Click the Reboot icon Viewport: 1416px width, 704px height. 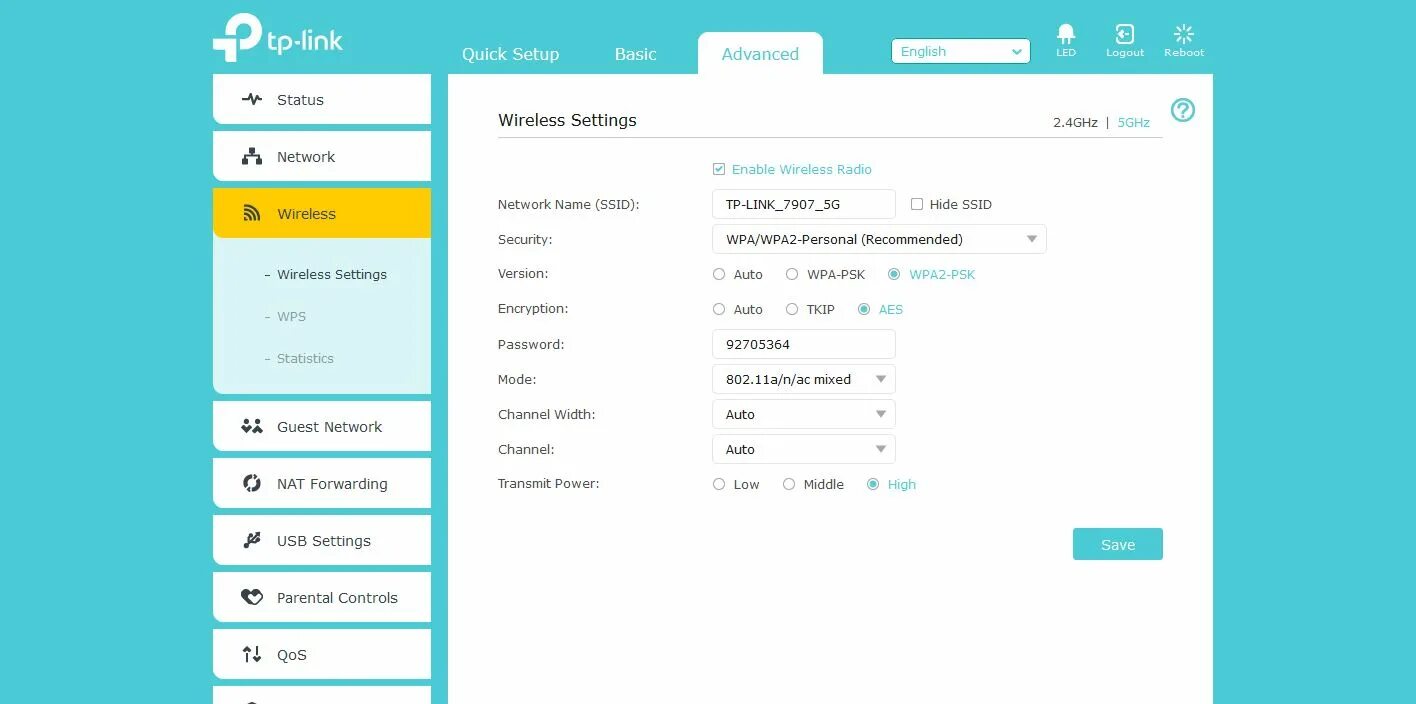point(1184,34)
